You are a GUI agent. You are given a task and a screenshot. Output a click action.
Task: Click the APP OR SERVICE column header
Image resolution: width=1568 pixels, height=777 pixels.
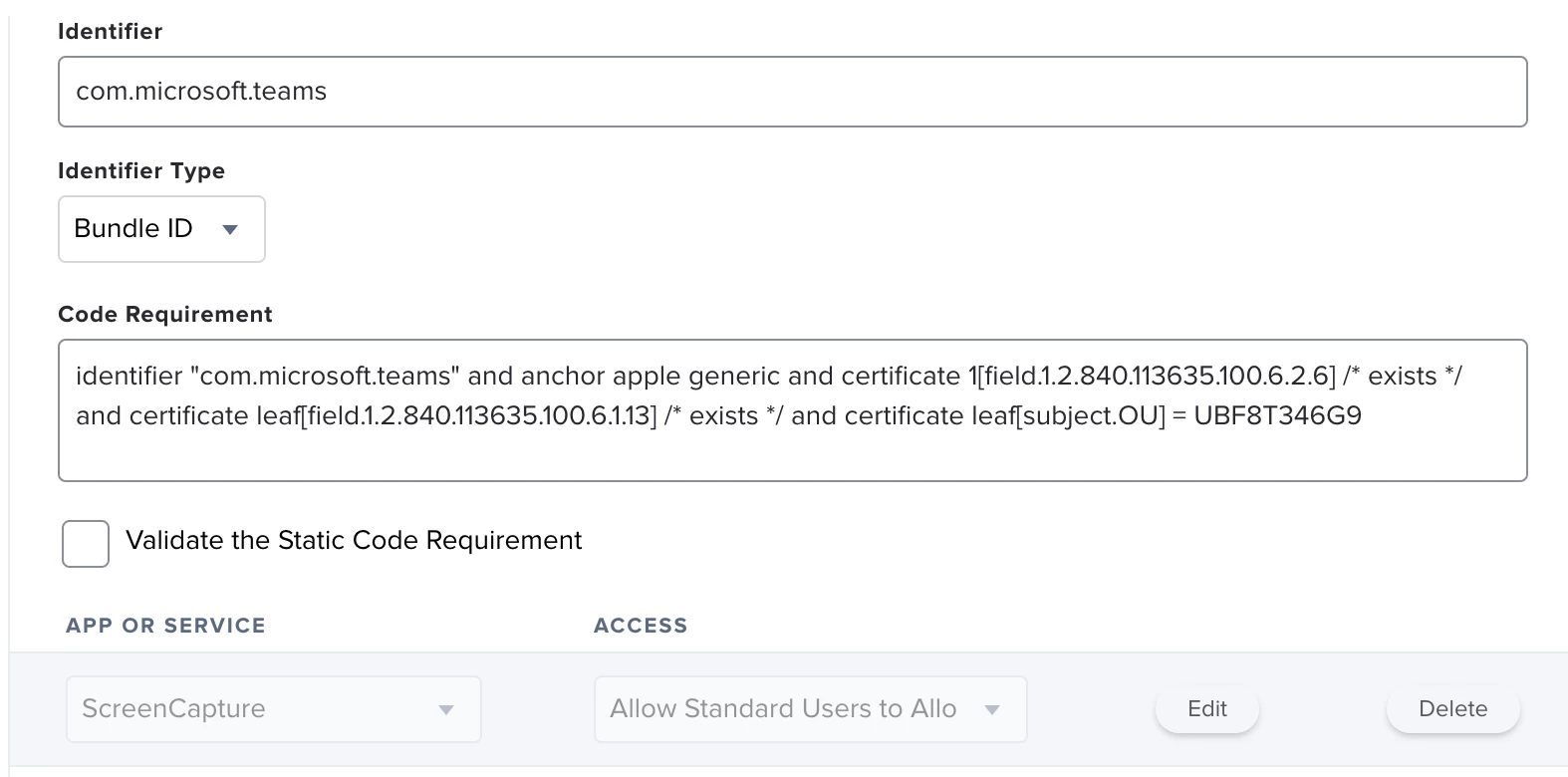tap(165, 626)
